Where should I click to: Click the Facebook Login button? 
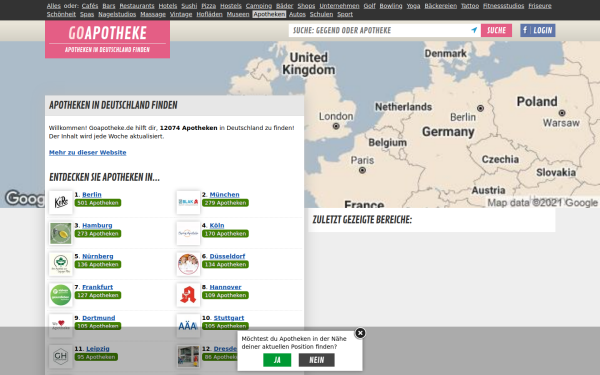pos(538,30)
